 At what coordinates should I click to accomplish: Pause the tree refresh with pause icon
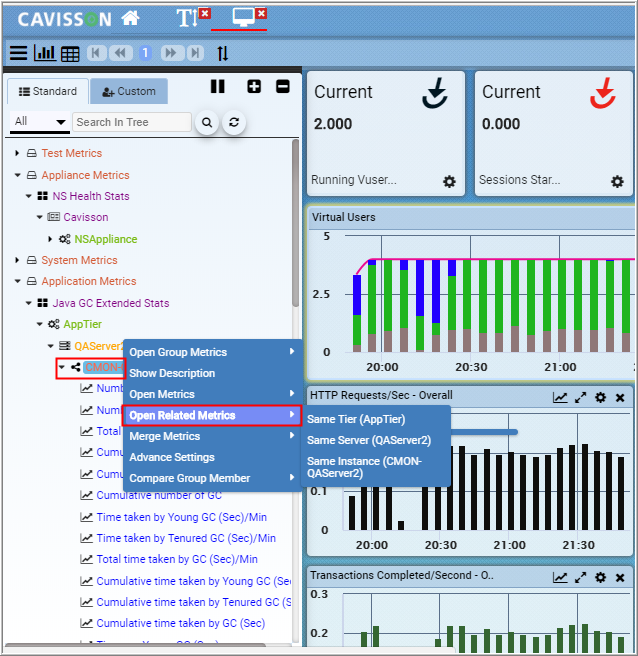218,87
